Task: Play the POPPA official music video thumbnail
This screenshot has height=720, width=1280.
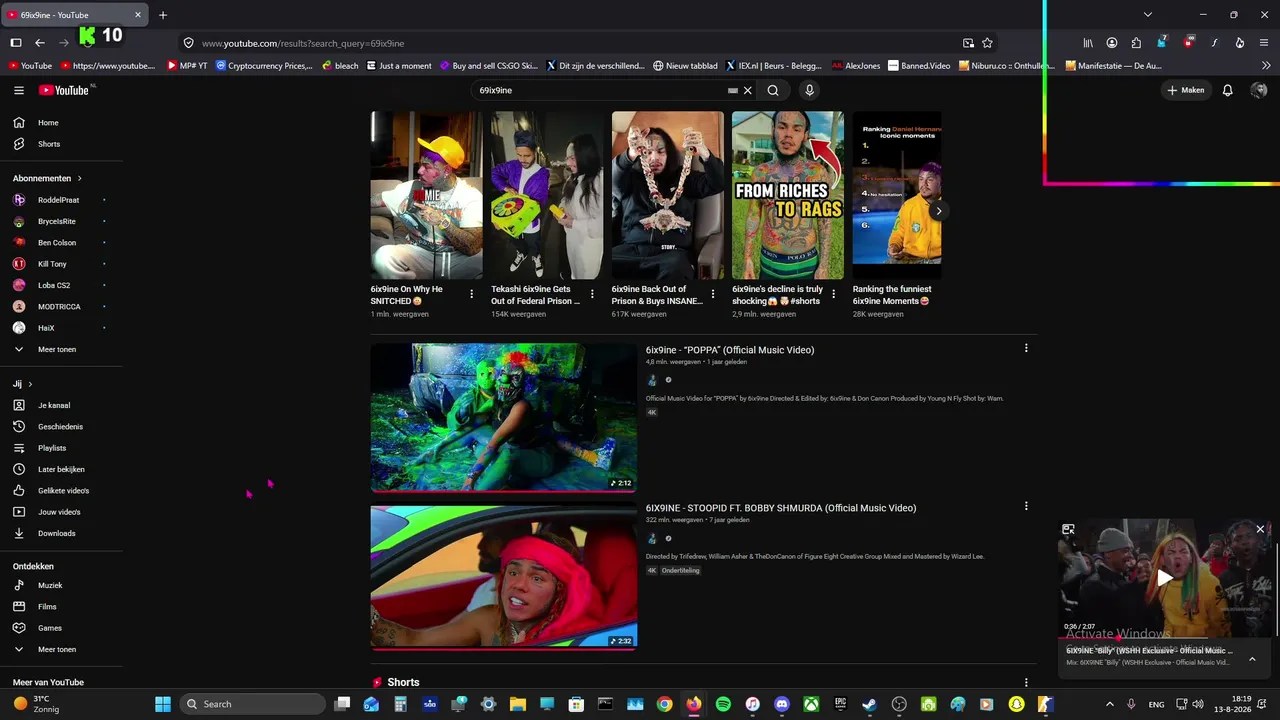Action: [x=503, y=417]
